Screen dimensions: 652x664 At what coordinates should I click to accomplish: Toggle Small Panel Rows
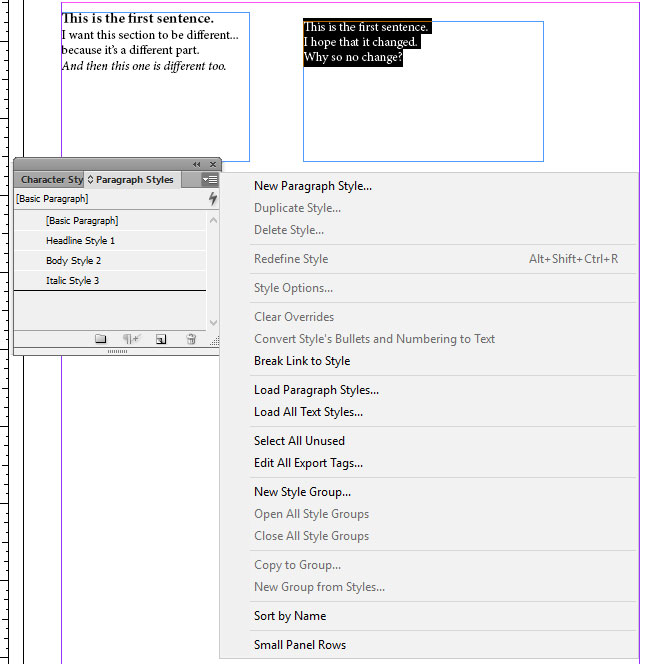pyautogui.click(x=300, y=645)
